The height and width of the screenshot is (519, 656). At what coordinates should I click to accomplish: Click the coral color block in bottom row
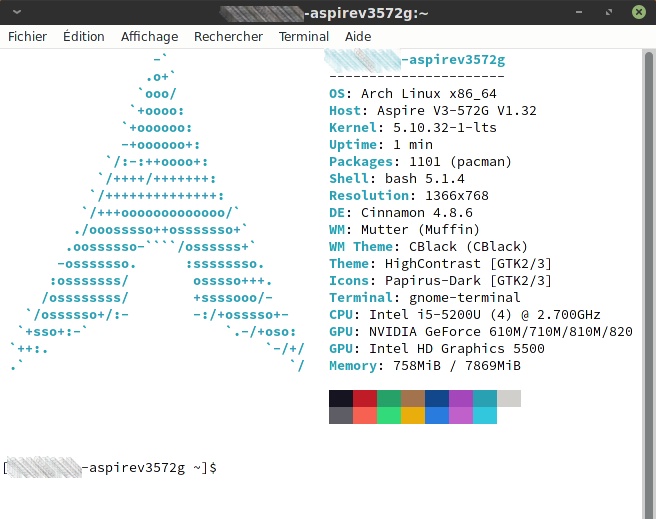click(x=365, y=415)
